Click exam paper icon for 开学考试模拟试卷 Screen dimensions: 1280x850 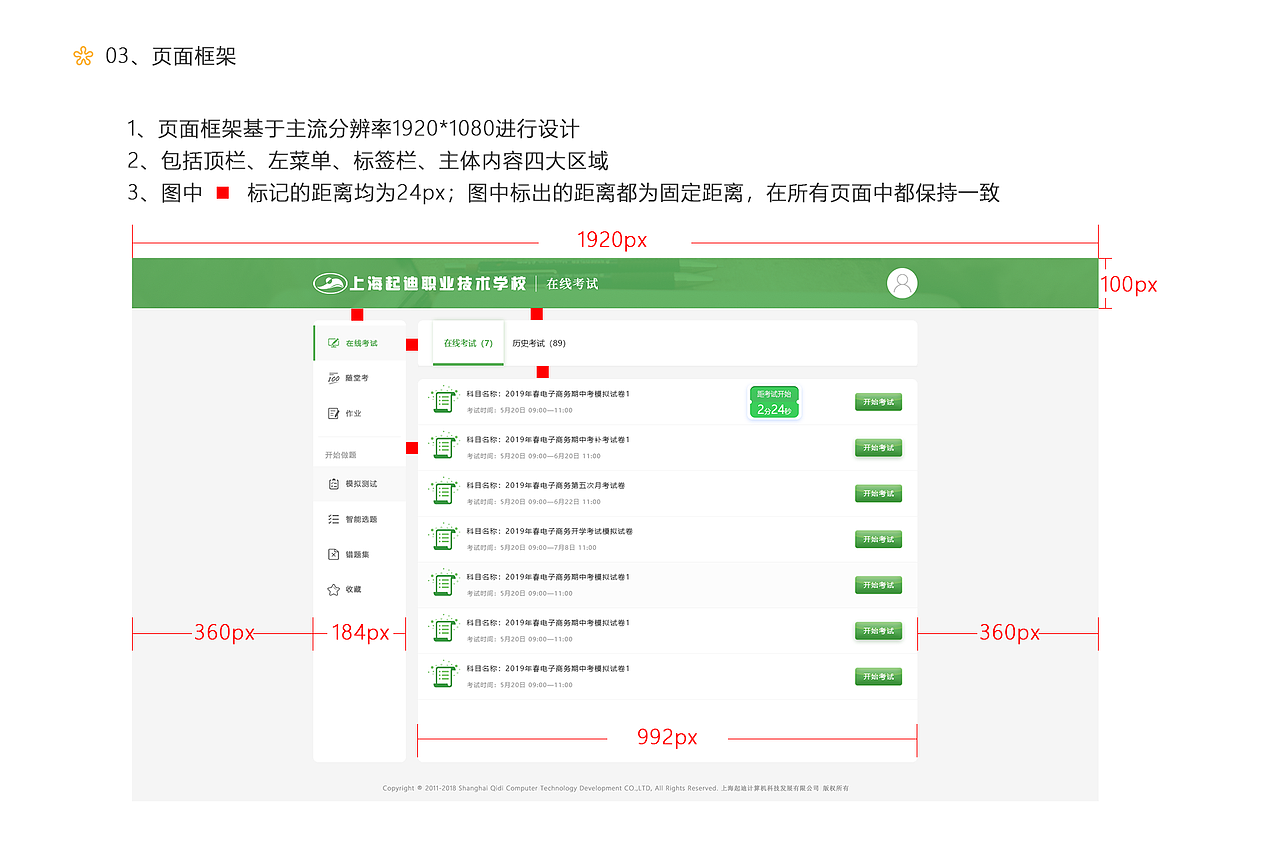click(x=443, y=538)
